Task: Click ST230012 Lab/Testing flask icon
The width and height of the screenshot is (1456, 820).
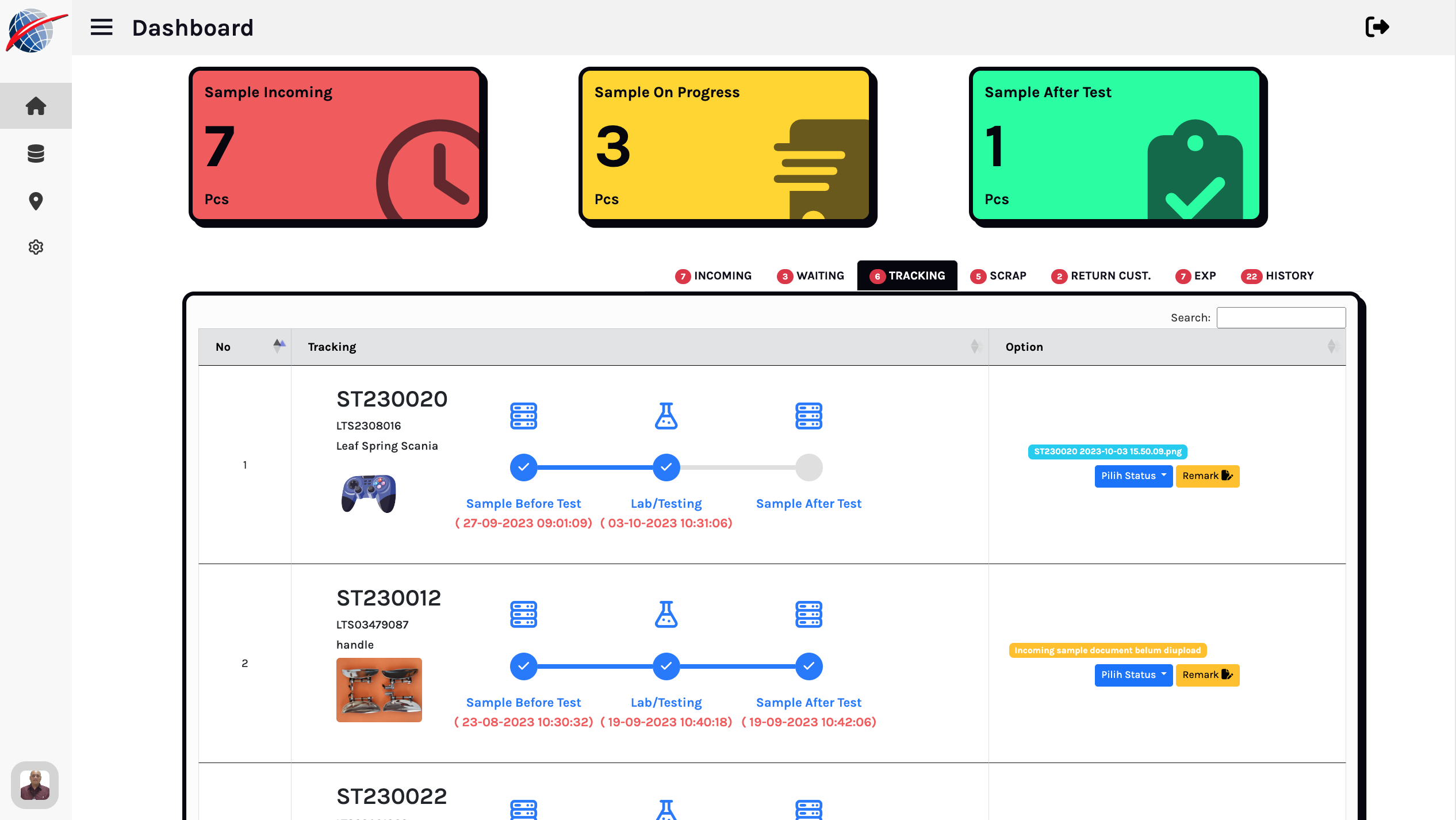Action: pos(666,615)
